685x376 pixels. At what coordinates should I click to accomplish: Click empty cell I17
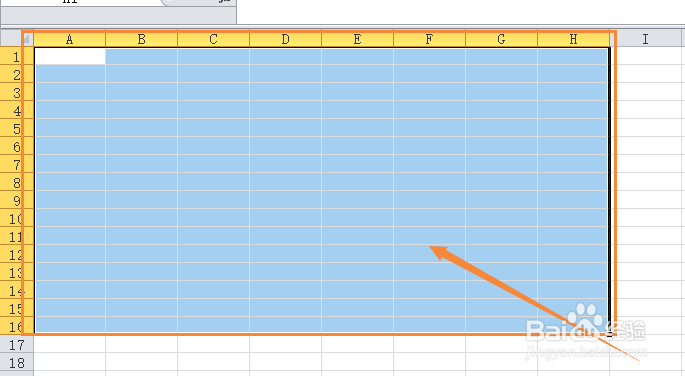(x=646, y=344)
